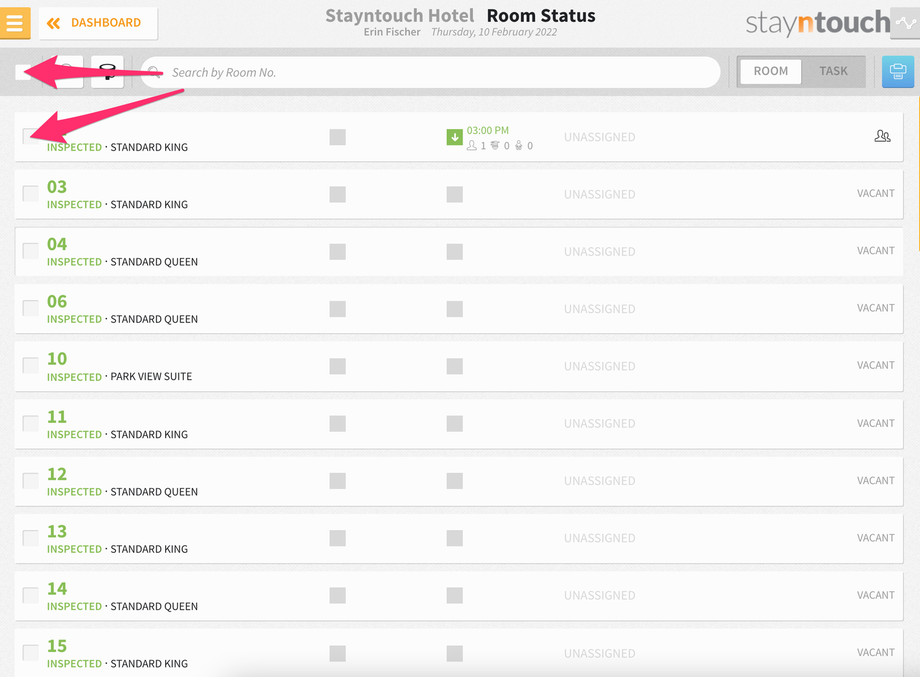The height and width of the screenshot is (677, 920).
Task: Open room number 06
Action: point(57,302)
